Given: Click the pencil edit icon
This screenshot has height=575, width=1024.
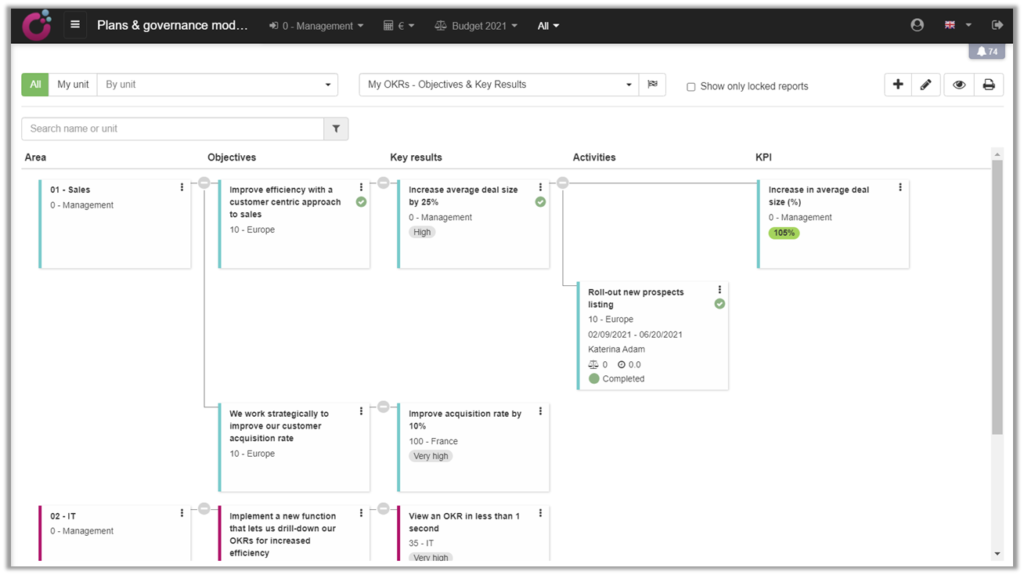Looking at the screenshot, I should tap(925, 84).
